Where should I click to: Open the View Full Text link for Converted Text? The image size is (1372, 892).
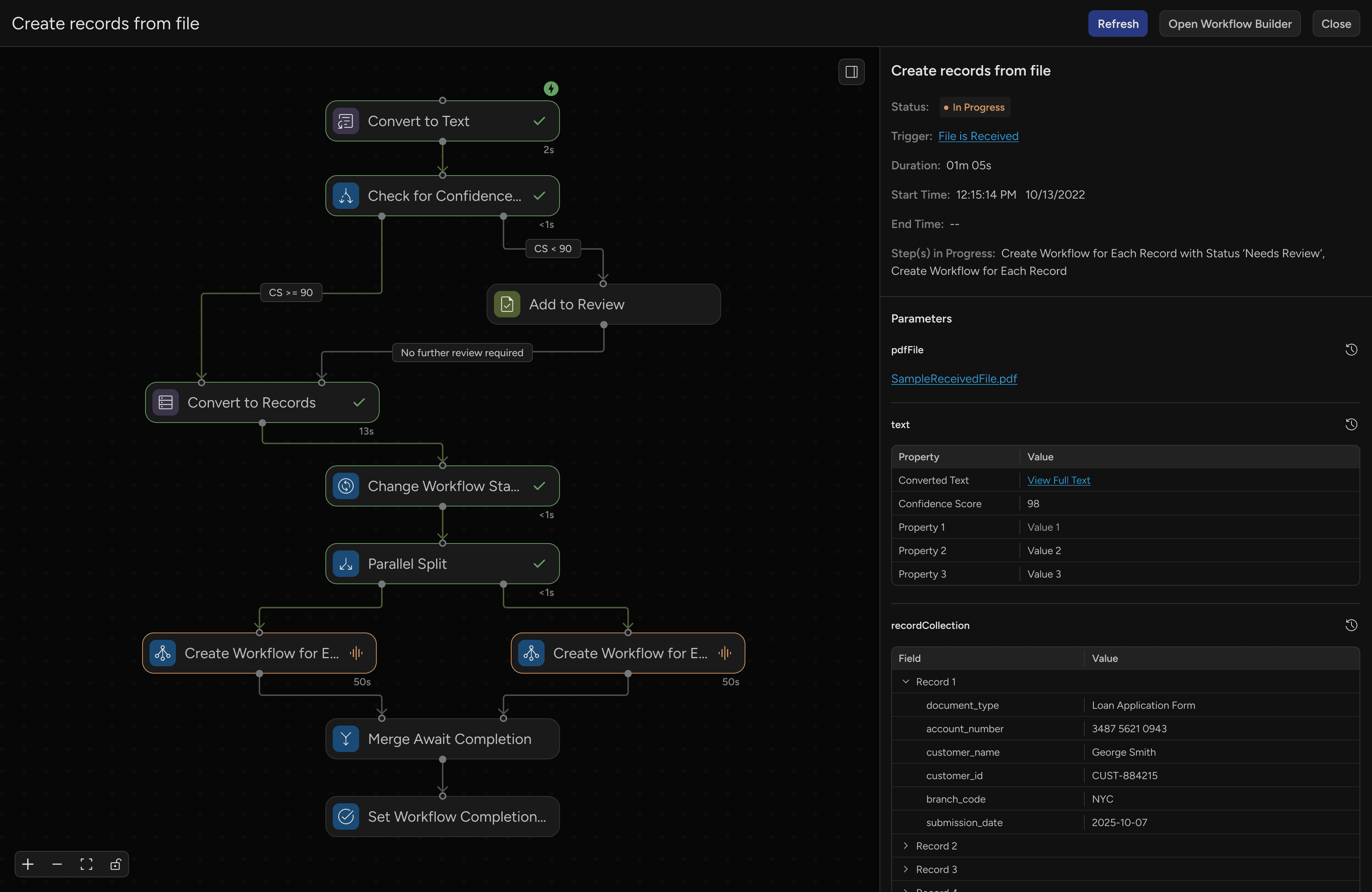[x=1059, y=480]
